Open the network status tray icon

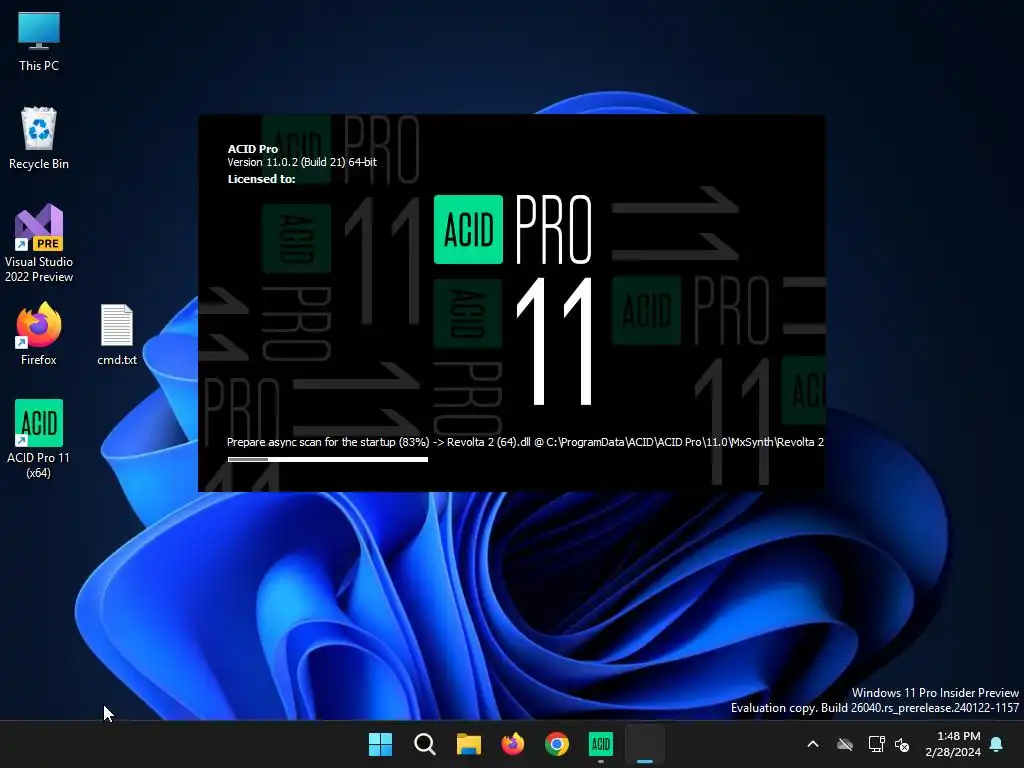pos(876,744)
